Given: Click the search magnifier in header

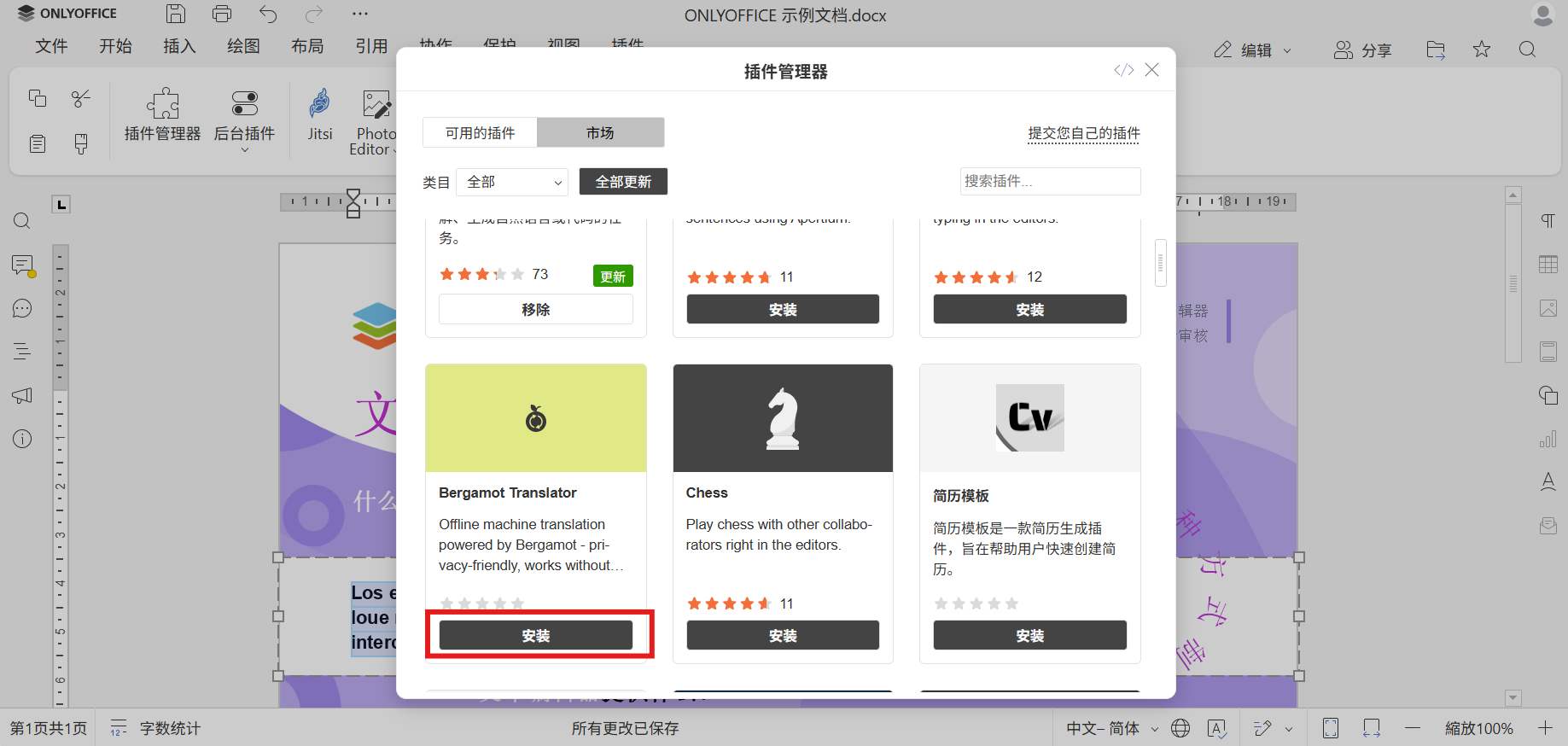Looking at the screenshot, I should (1528, 50).
